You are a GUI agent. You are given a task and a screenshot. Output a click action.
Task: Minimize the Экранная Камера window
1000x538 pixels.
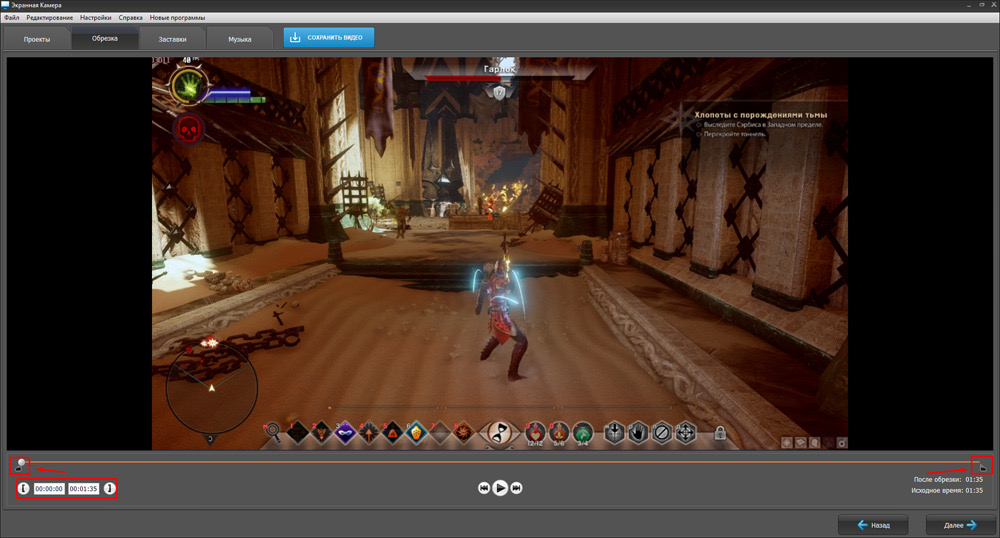[969, 5]
